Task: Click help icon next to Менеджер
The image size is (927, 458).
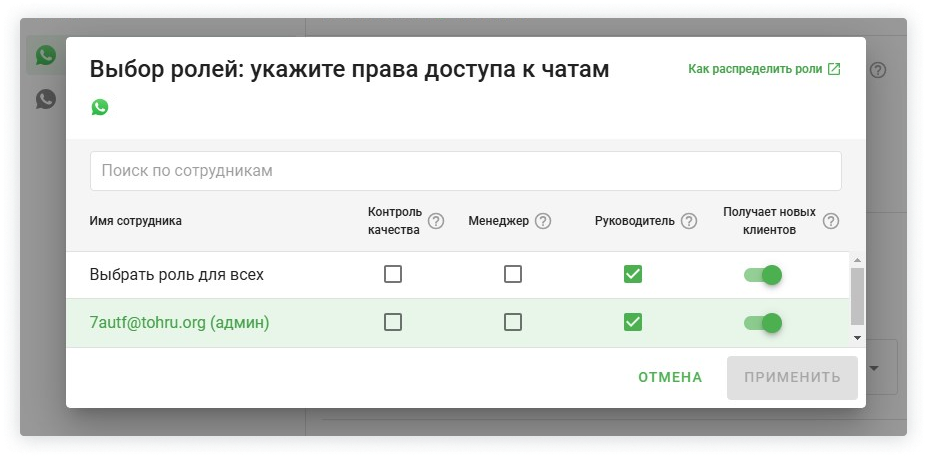Action: point(543,221)
